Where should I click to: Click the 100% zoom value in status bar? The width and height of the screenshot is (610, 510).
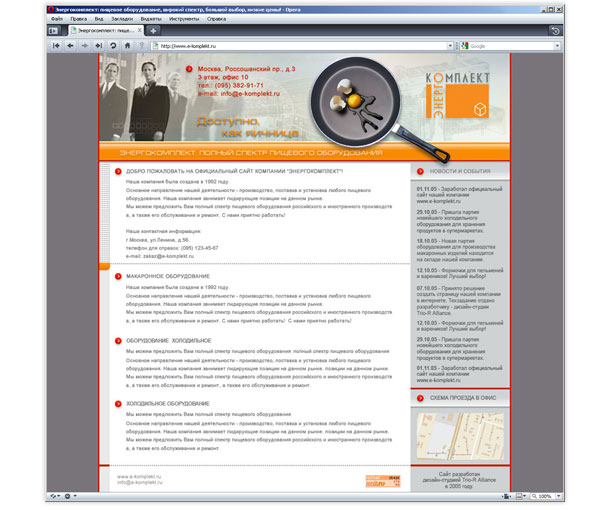(x=544, y=496)
